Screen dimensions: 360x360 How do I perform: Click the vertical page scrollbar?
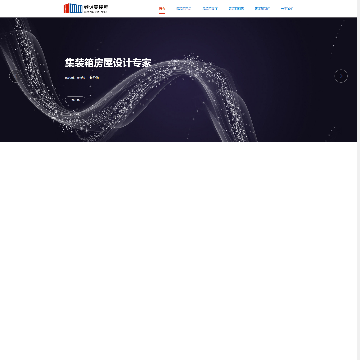[x=358, y=180]
